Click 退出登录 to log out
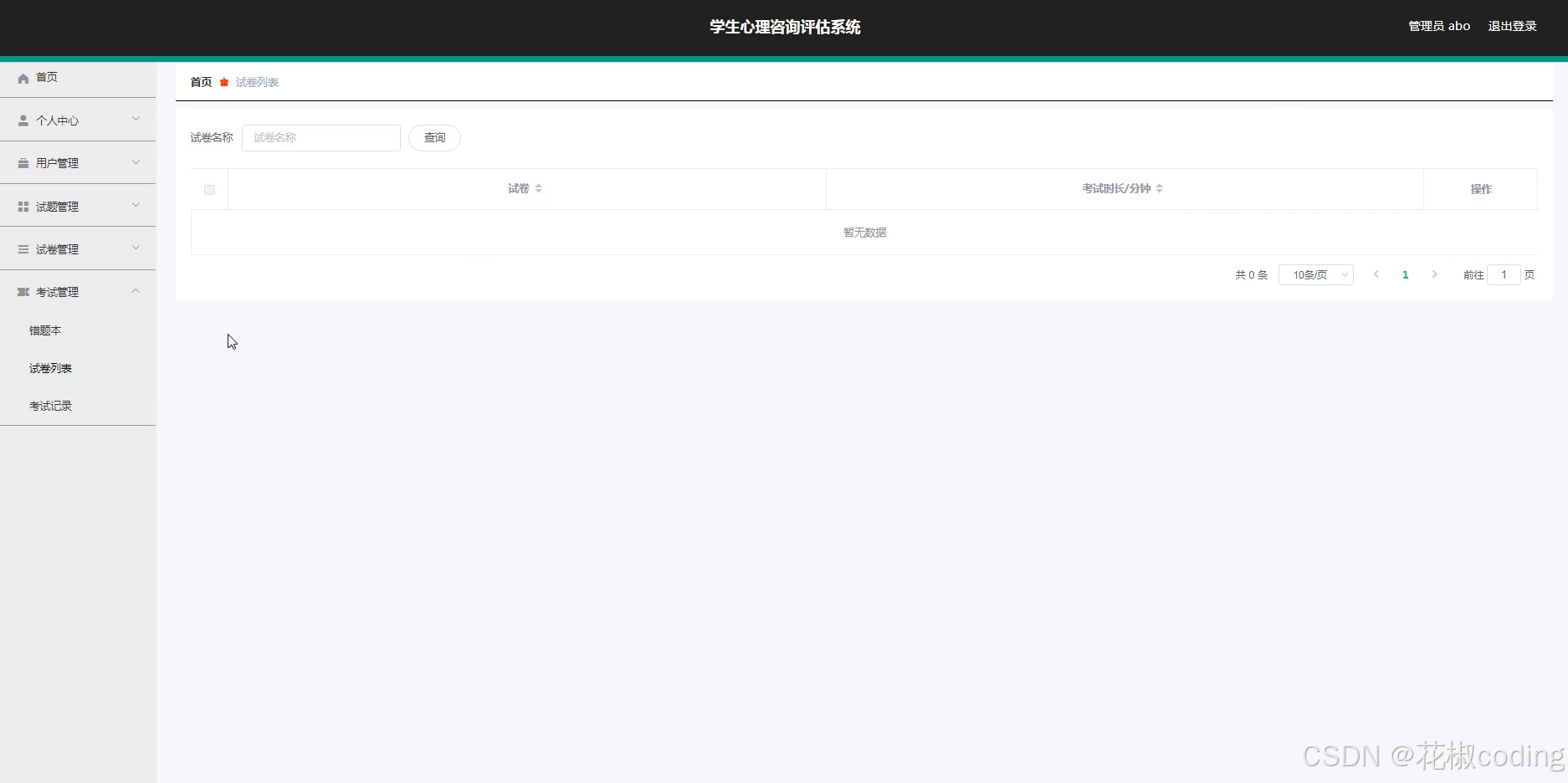Screen dimensions: 1568x783 tap(1511, 25)
